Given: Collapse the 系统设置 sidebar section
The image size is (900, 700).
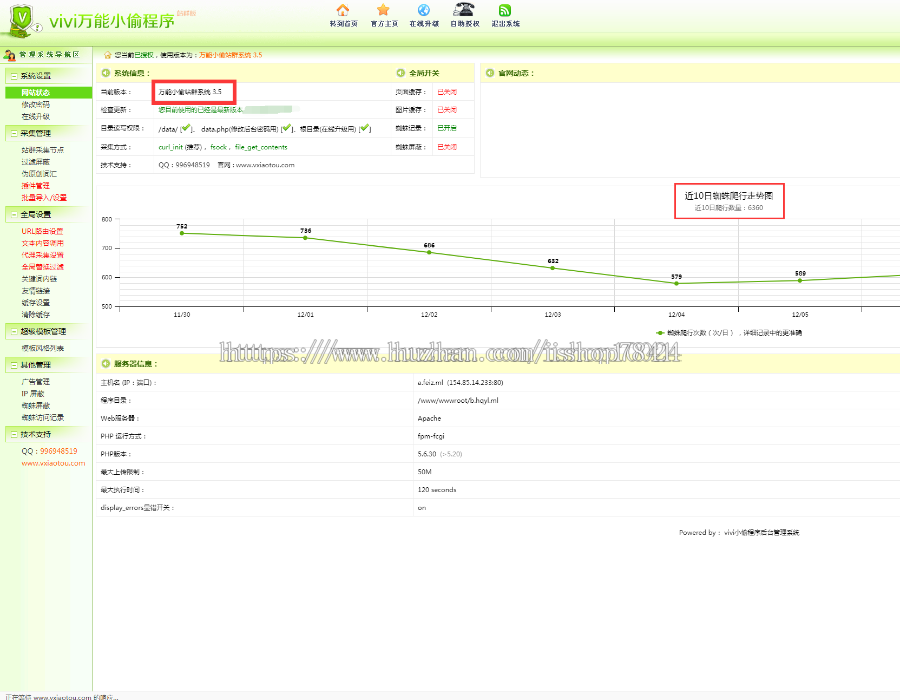Looking at the screenshot, I should coord(13,76).
